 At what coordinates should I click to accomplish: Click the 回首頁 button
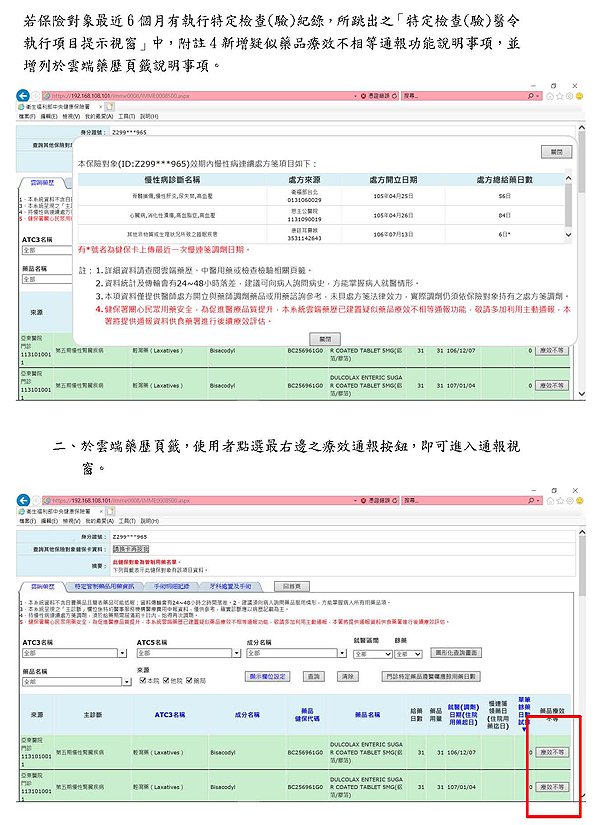[292, 586]
